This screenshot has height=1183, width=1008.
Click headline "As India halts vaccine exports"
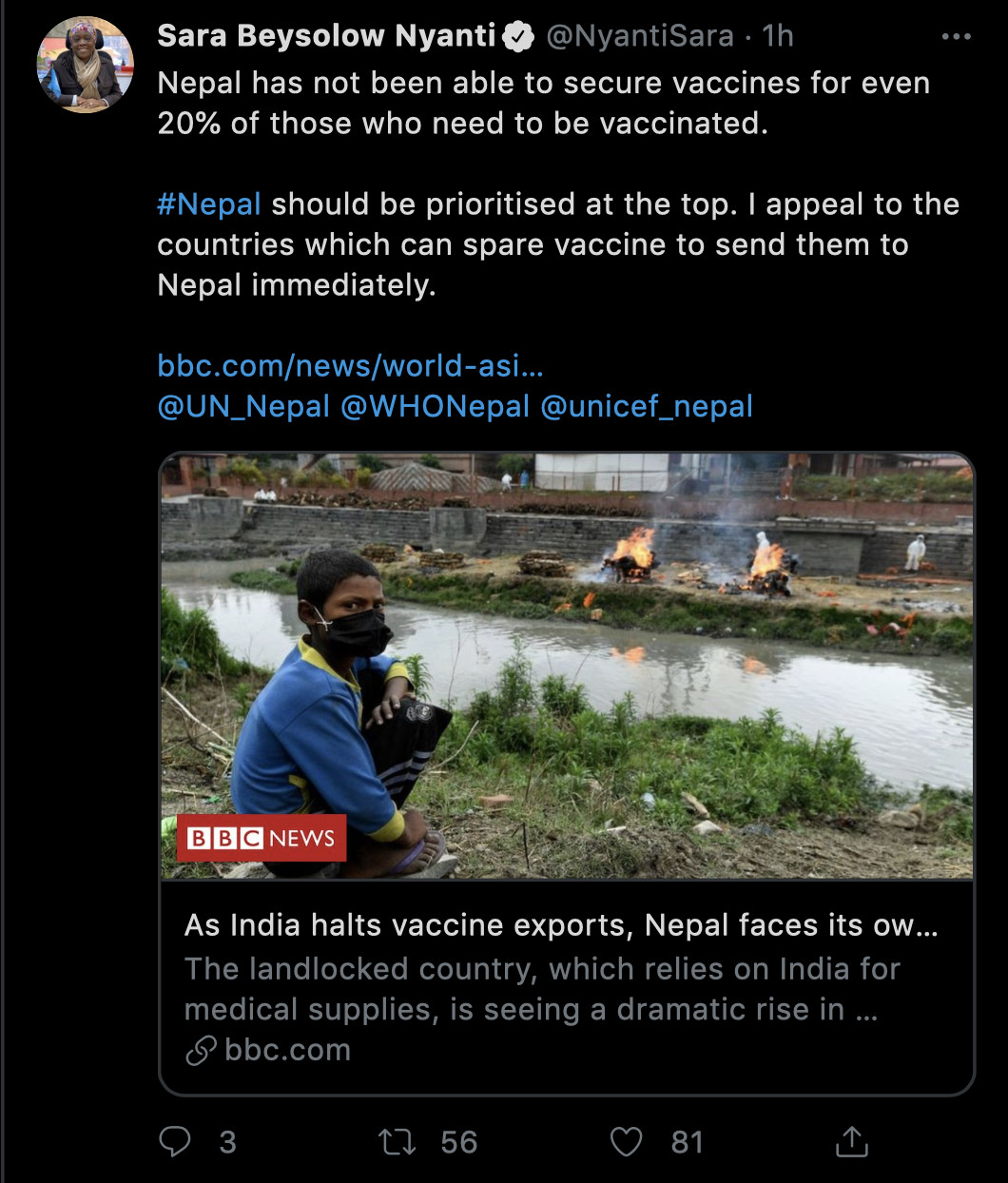[561, 925]
